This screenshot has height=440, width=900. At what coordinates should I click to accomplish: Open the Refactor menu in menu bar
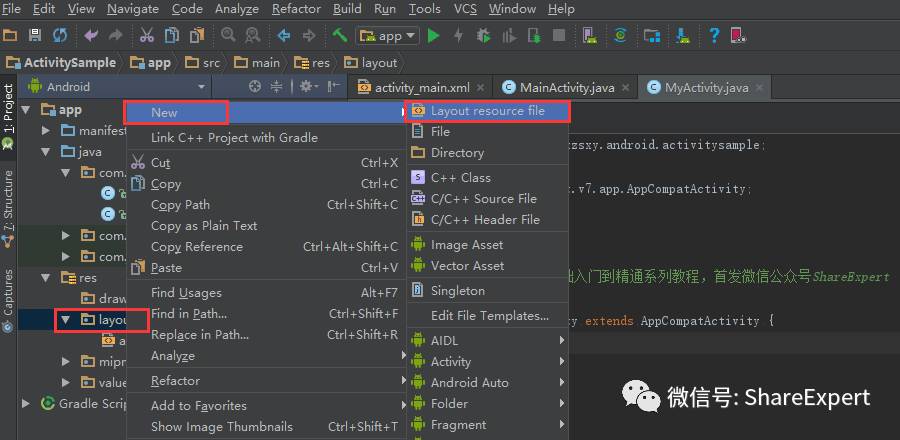coord(296,9)
